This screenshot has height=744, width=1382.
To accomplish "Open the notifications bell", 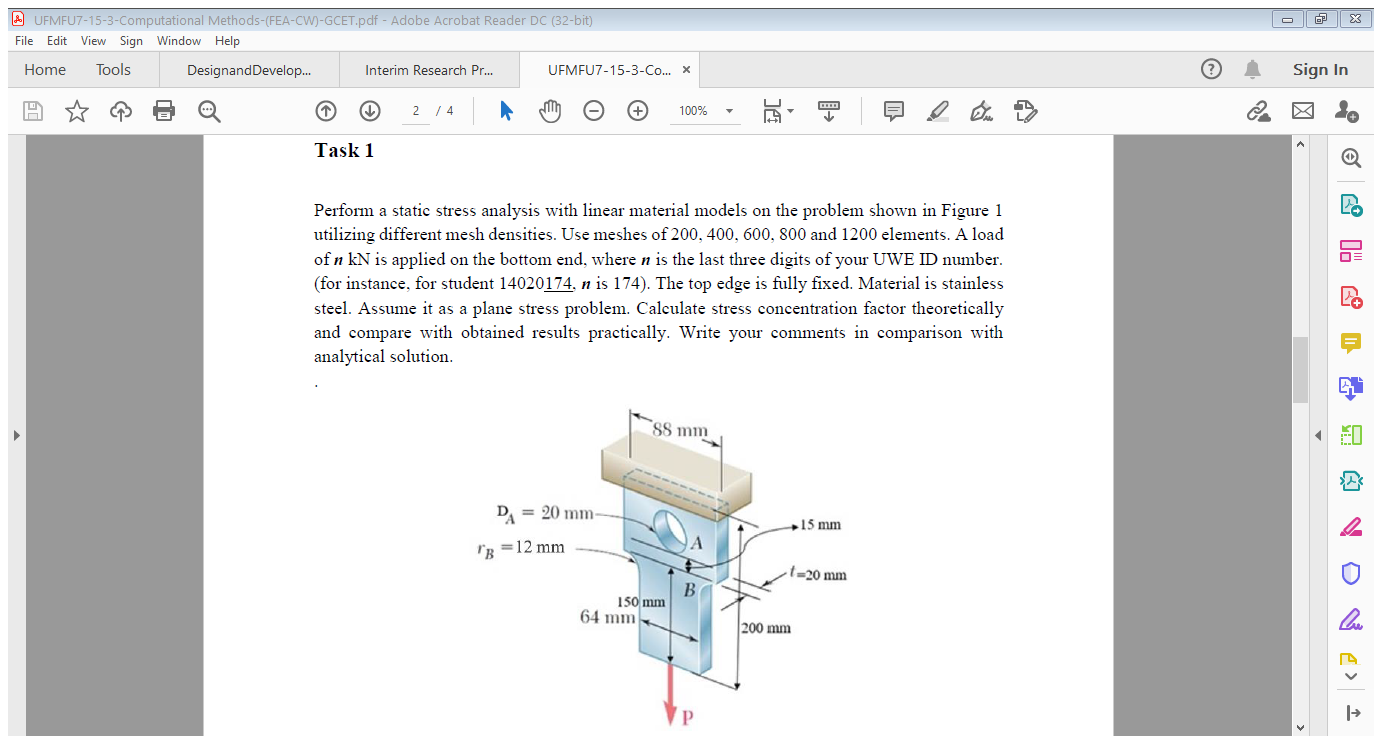I will click(x=1252, y=69).
